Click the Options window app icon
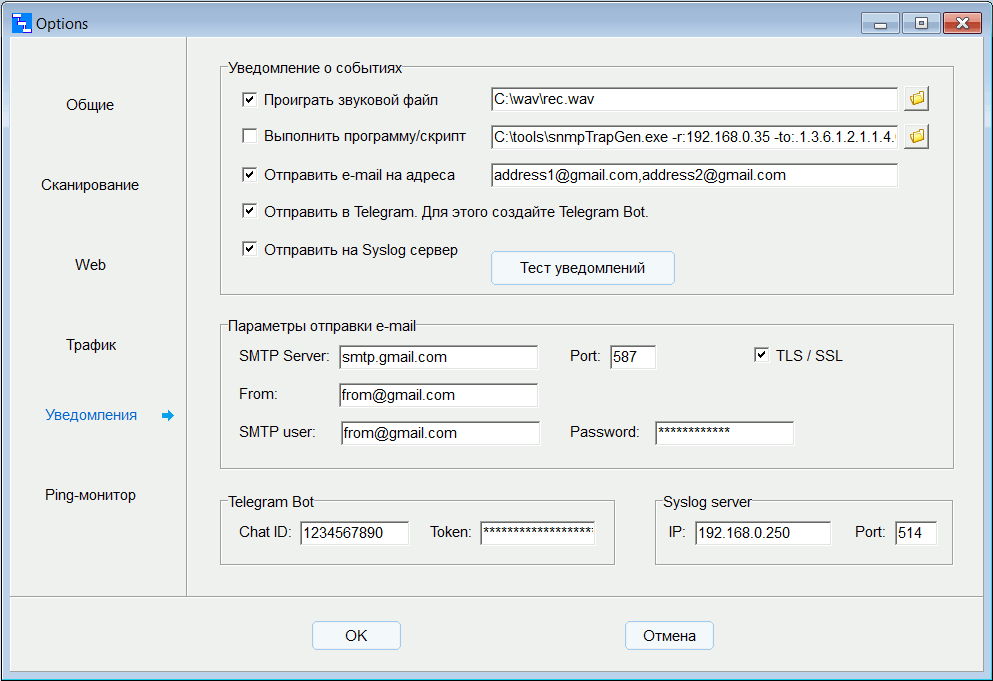This screenshot has height=681, width=993. click(21, 23)
